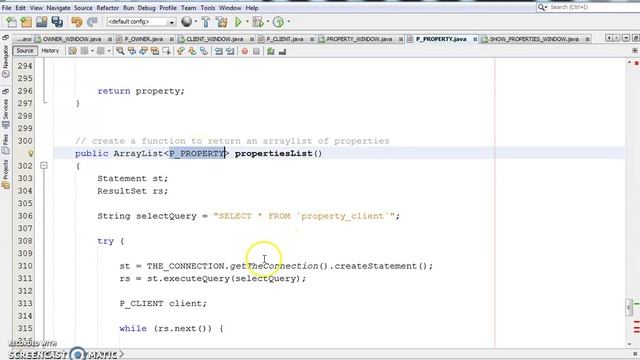This screenshot has width=640, height=360.
Task: Click Shift Line Right icon
Action: point(230,51)
